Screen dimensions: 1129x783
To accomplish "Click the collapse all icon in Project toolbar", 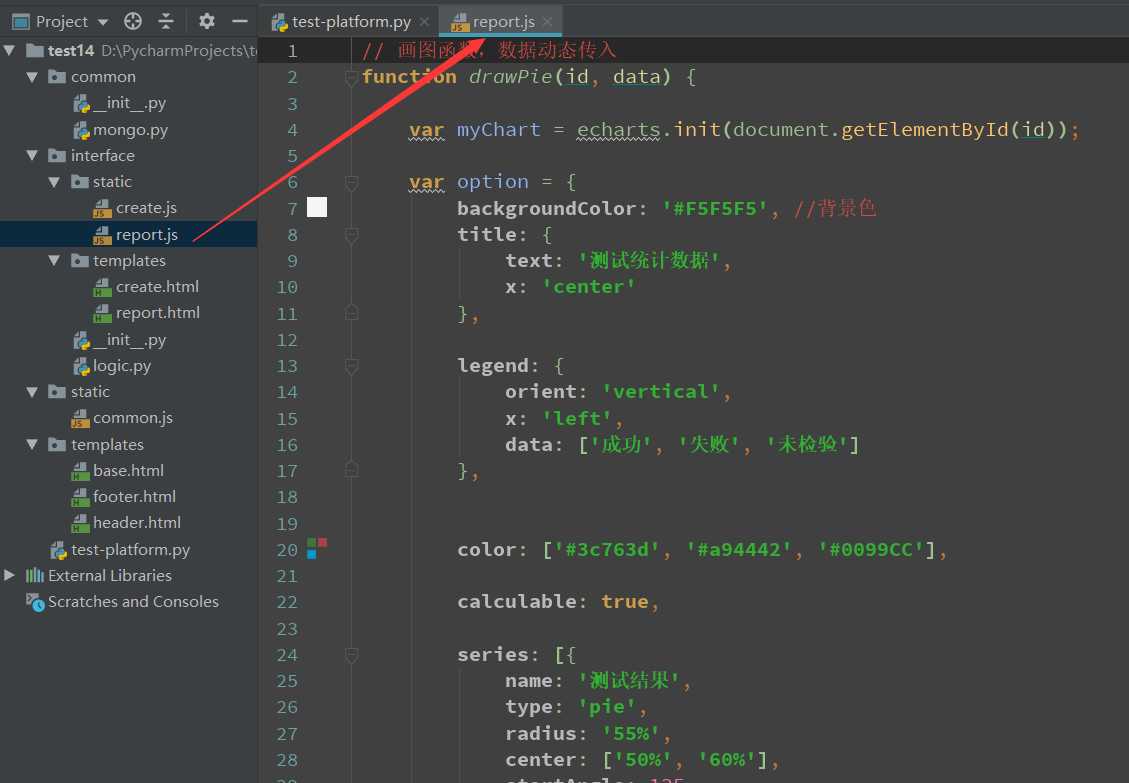I will click(166, 22).
